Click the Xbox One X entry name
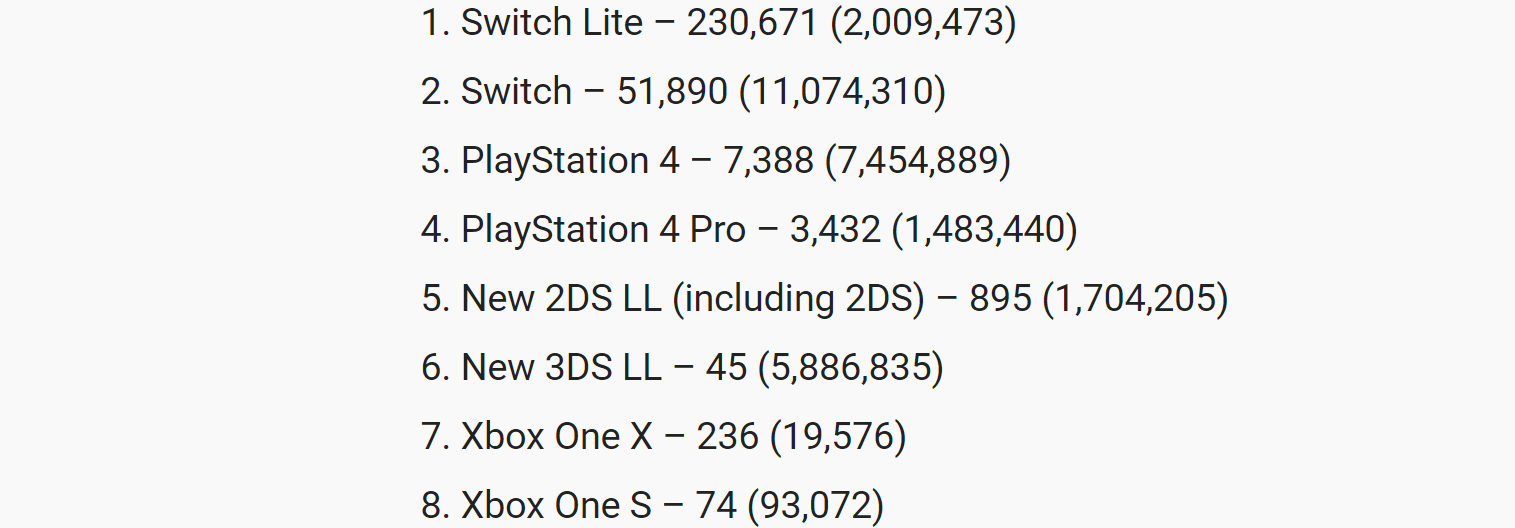Screen dimensions: 1515x528 pyautogui.click(x=556, y=436)
